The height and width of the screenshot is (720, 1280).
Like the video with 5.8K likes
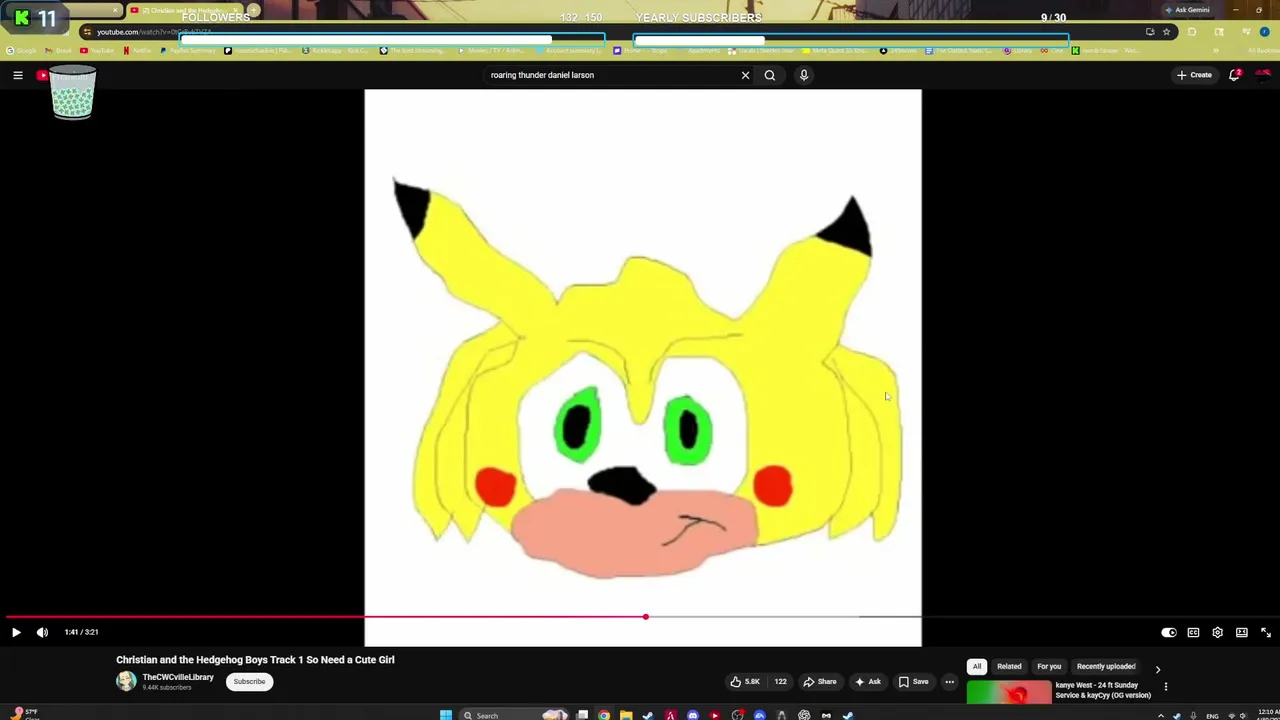(x=745, y=682)
